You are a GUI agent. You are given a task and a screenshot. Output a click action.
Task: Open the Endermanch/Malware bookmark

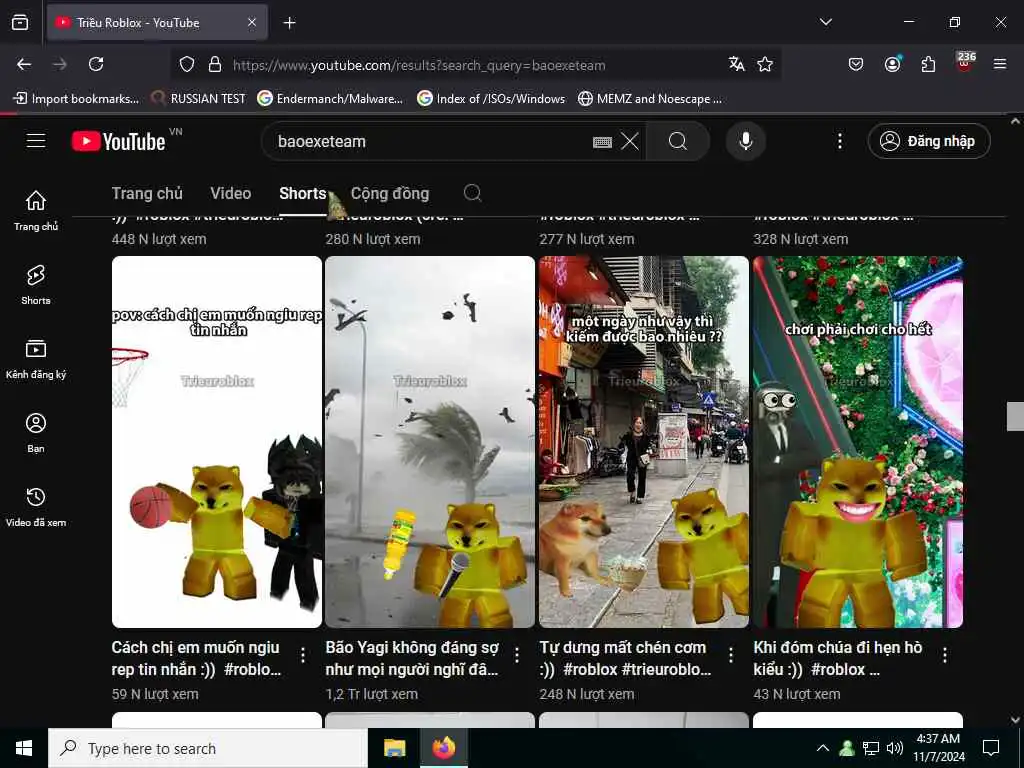(x=330, y=99)
